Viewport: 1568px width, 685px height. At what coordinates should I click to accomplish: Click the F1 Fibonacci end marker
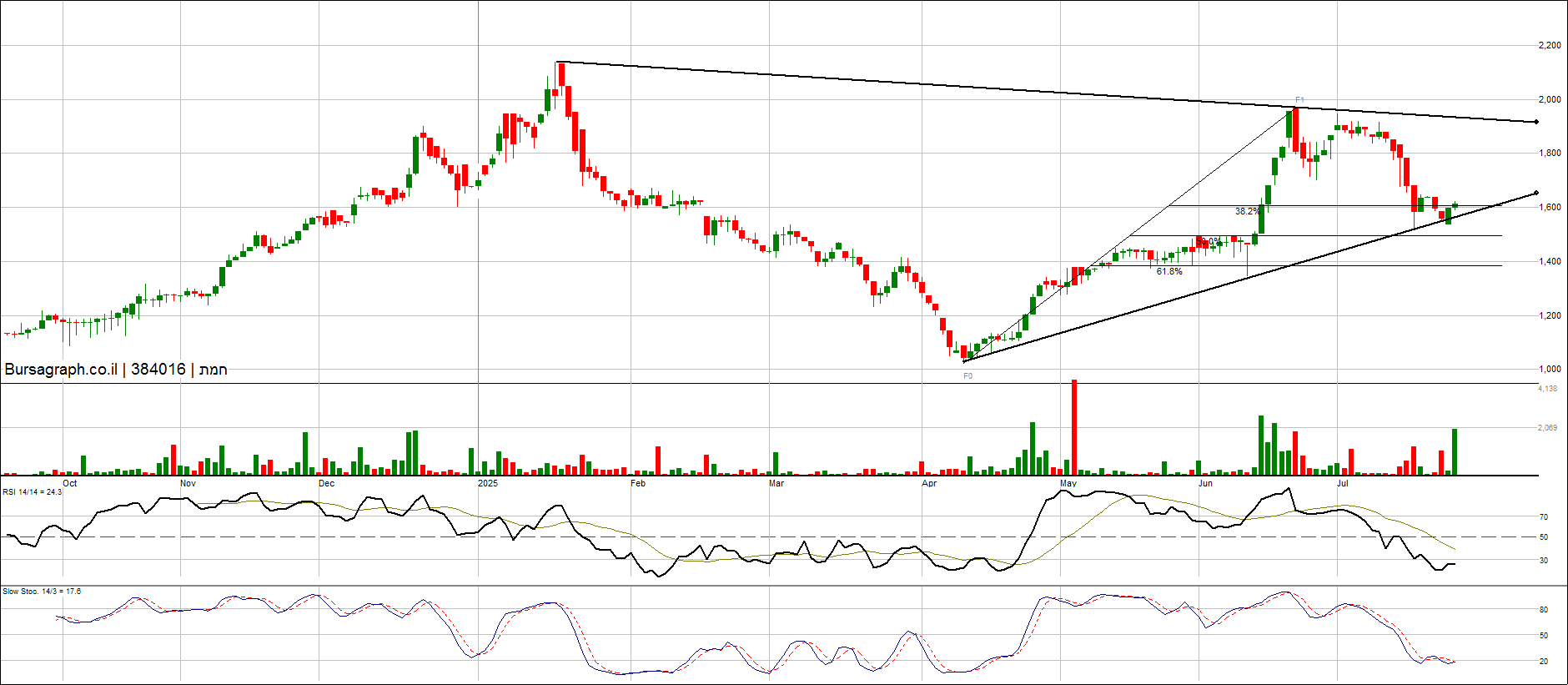1299,100
